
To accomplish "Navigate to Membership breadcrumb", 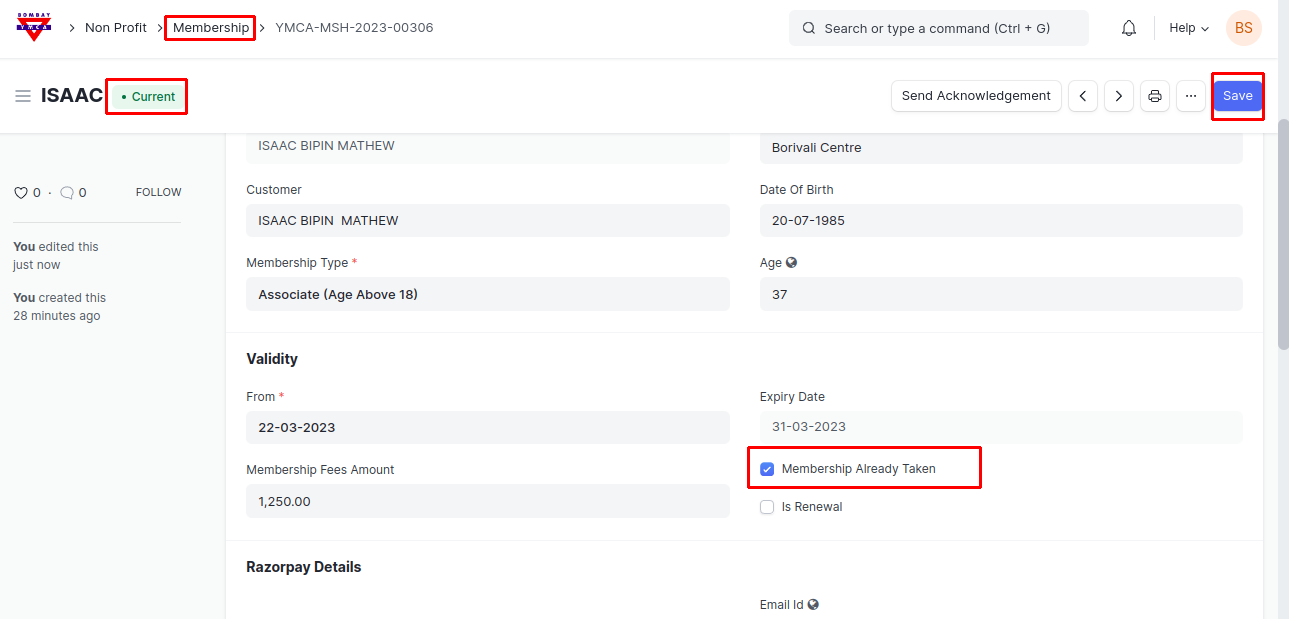I will tap(210, 28).
